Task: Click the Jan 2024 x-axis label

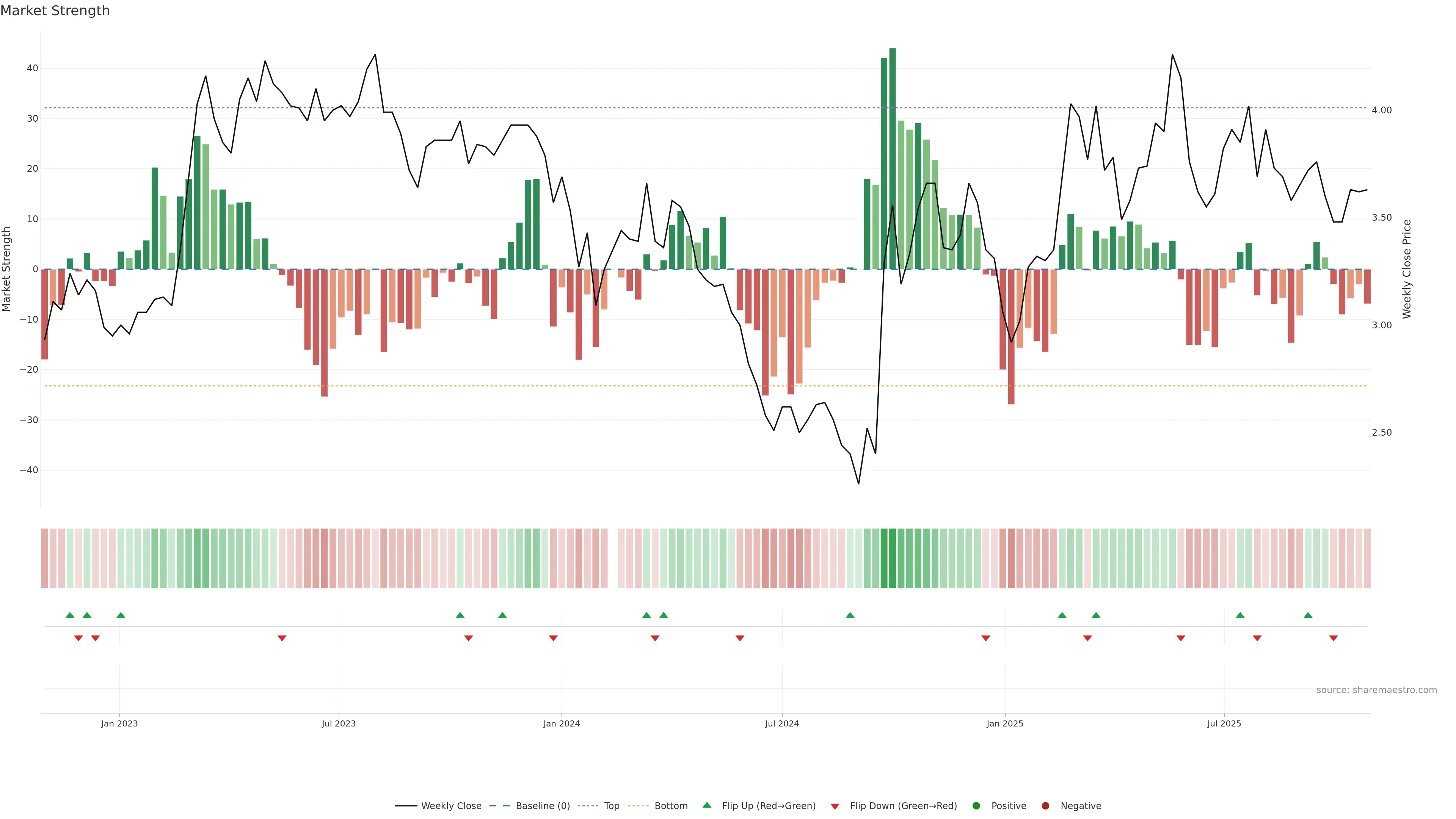Action: click(x=561, y=723)
